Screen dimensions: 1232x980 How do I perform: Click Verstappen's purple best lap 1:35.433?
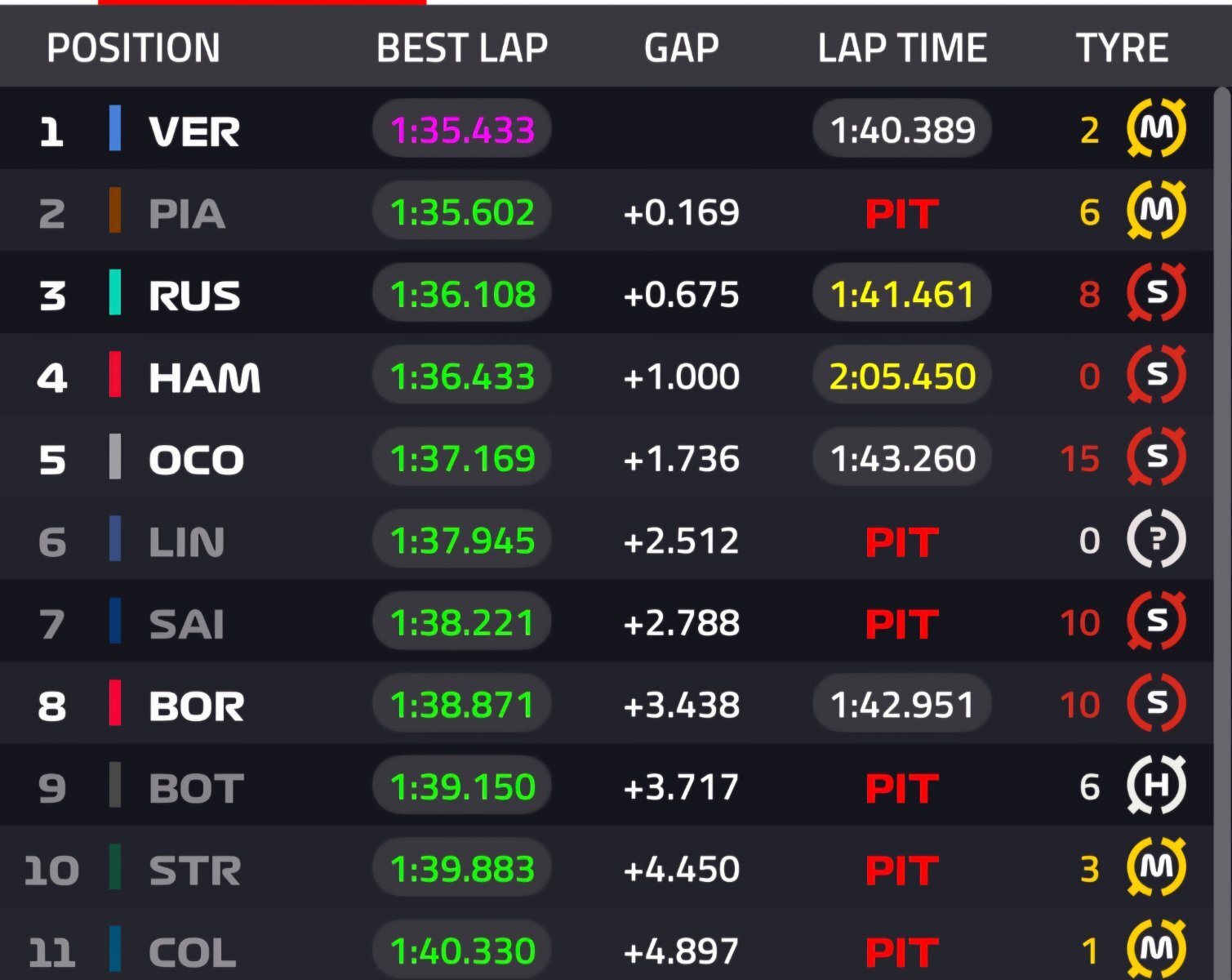pyautogui.click(x=462, y=130)
